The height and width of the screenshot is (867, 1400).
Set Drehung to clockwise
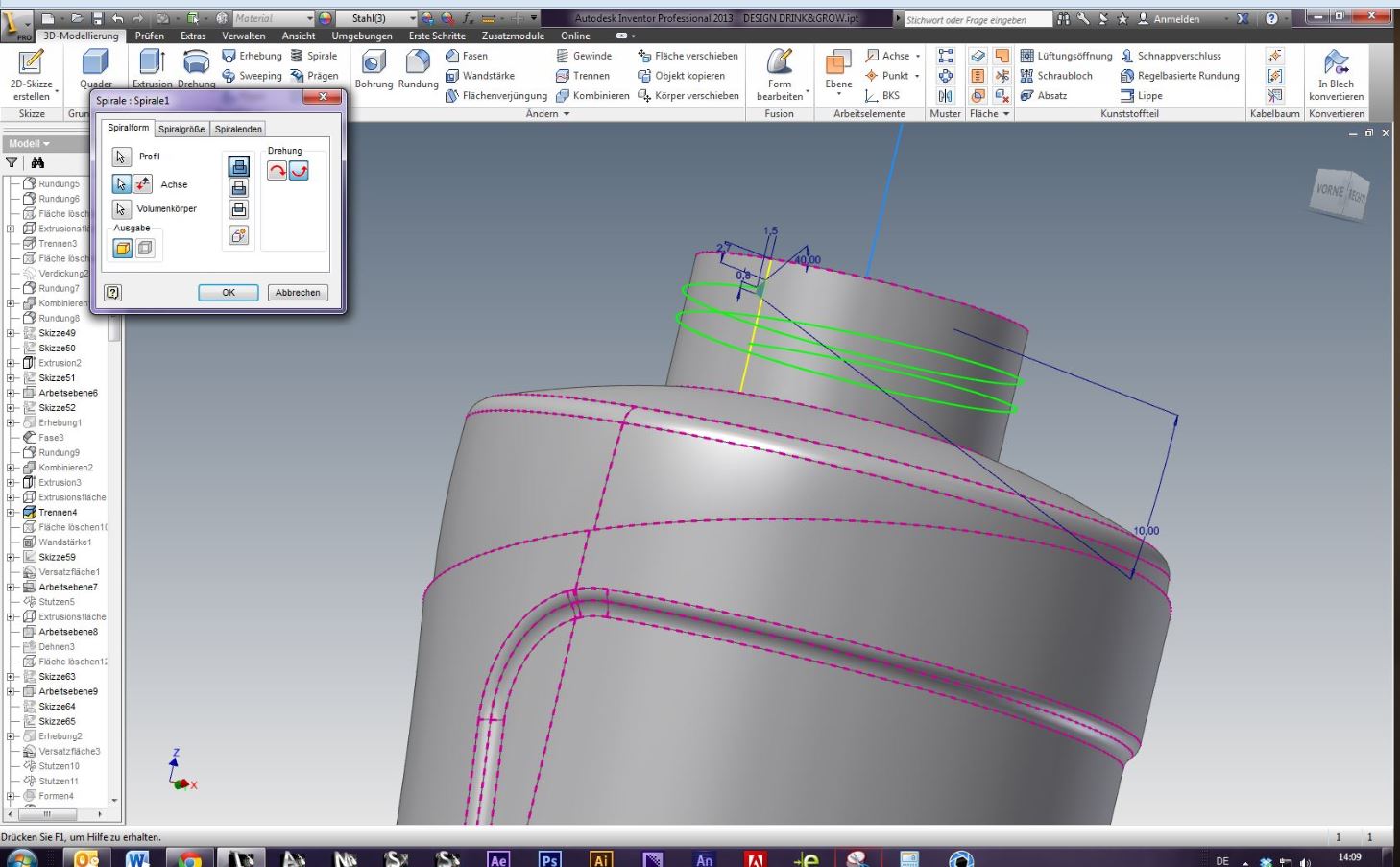point(277,171)
